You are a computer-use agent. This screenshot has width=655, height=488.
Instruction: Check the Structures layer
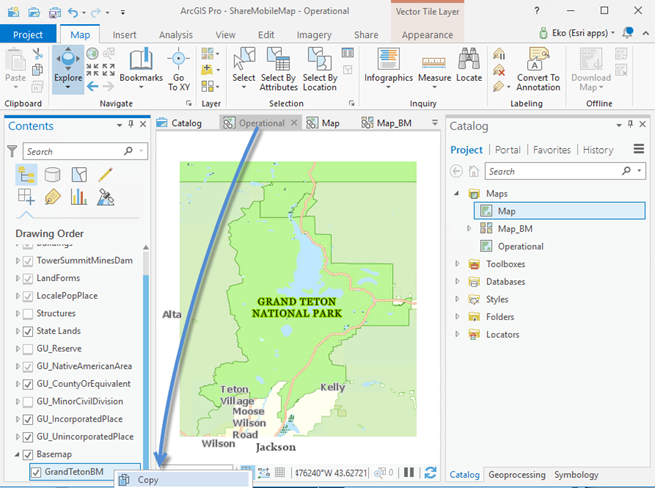click(28, 314)
